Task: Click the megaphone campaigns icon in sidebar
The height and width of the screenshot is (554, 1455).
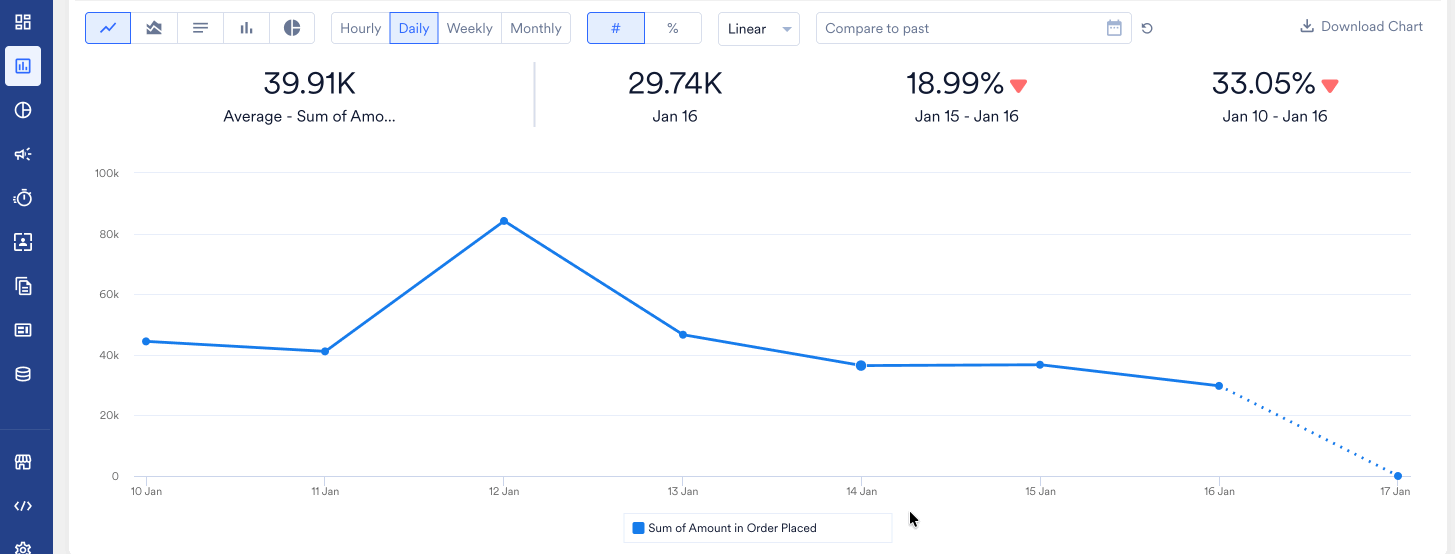Action: pos(23,154)
